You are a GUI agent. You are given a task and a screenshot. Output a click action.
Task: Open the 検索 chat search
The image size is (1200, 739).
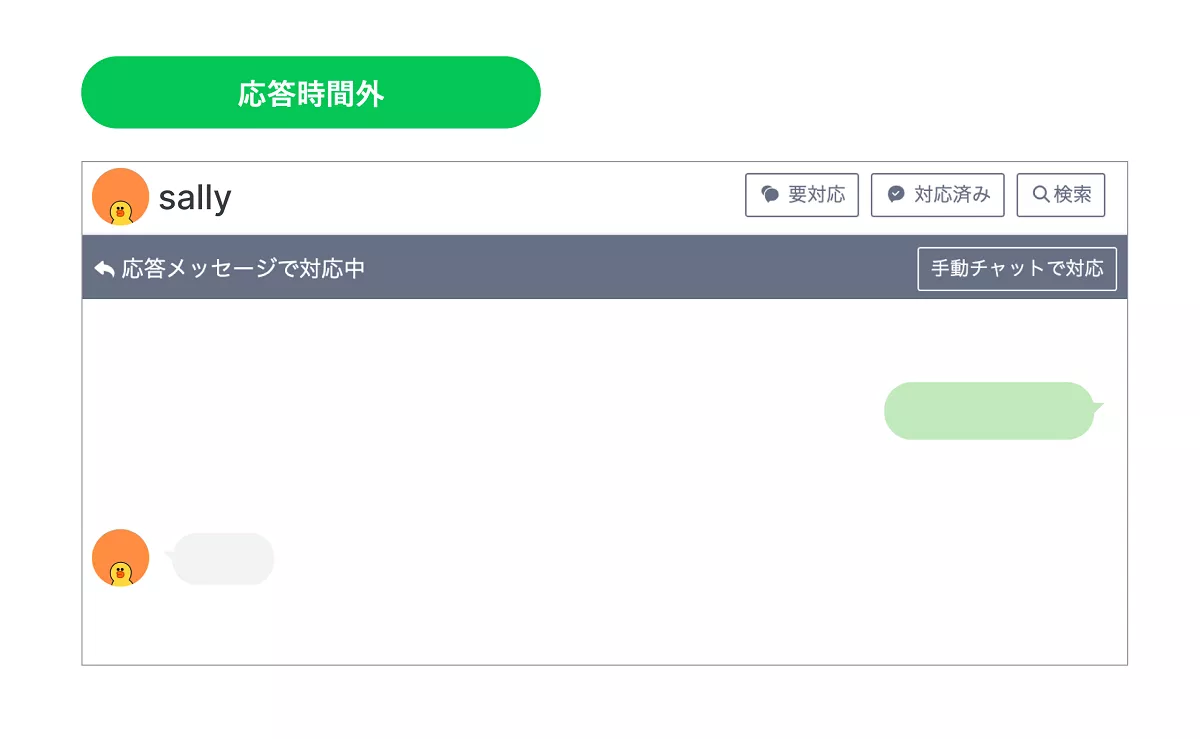point(1061,195)
